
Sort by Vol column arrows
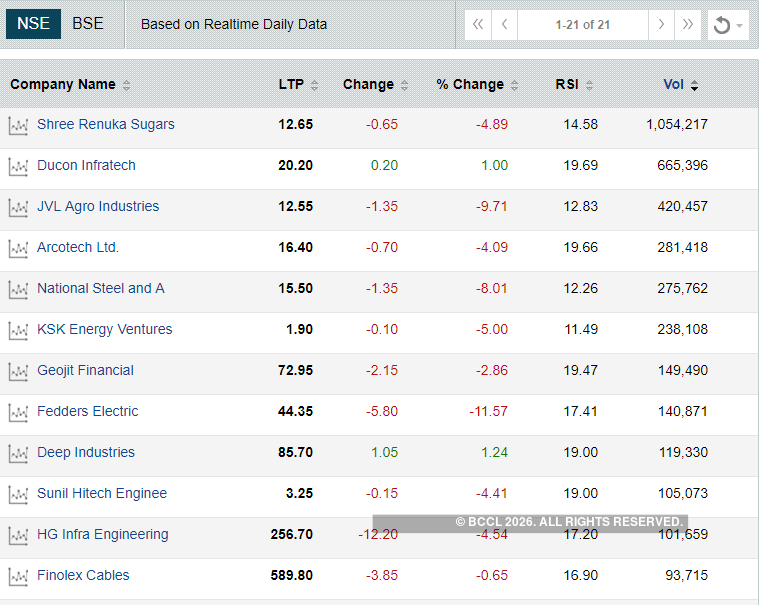pos(694,85)
